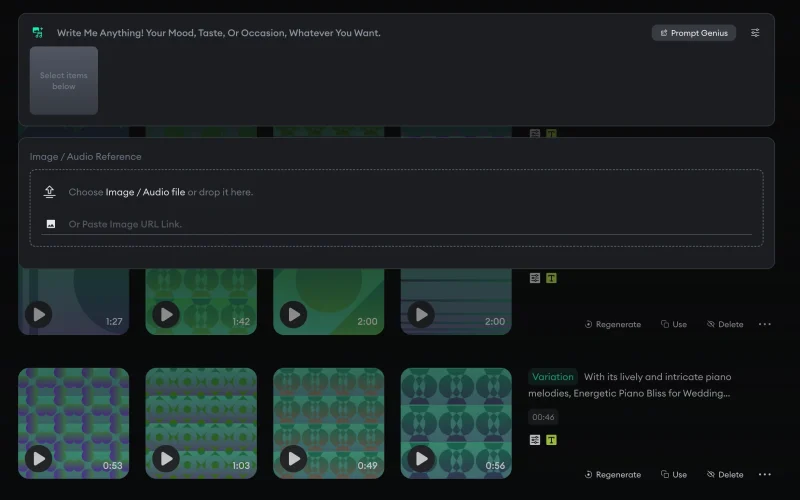
Task: Click the green T icon below 00:46
Action: tap(551, 440)
